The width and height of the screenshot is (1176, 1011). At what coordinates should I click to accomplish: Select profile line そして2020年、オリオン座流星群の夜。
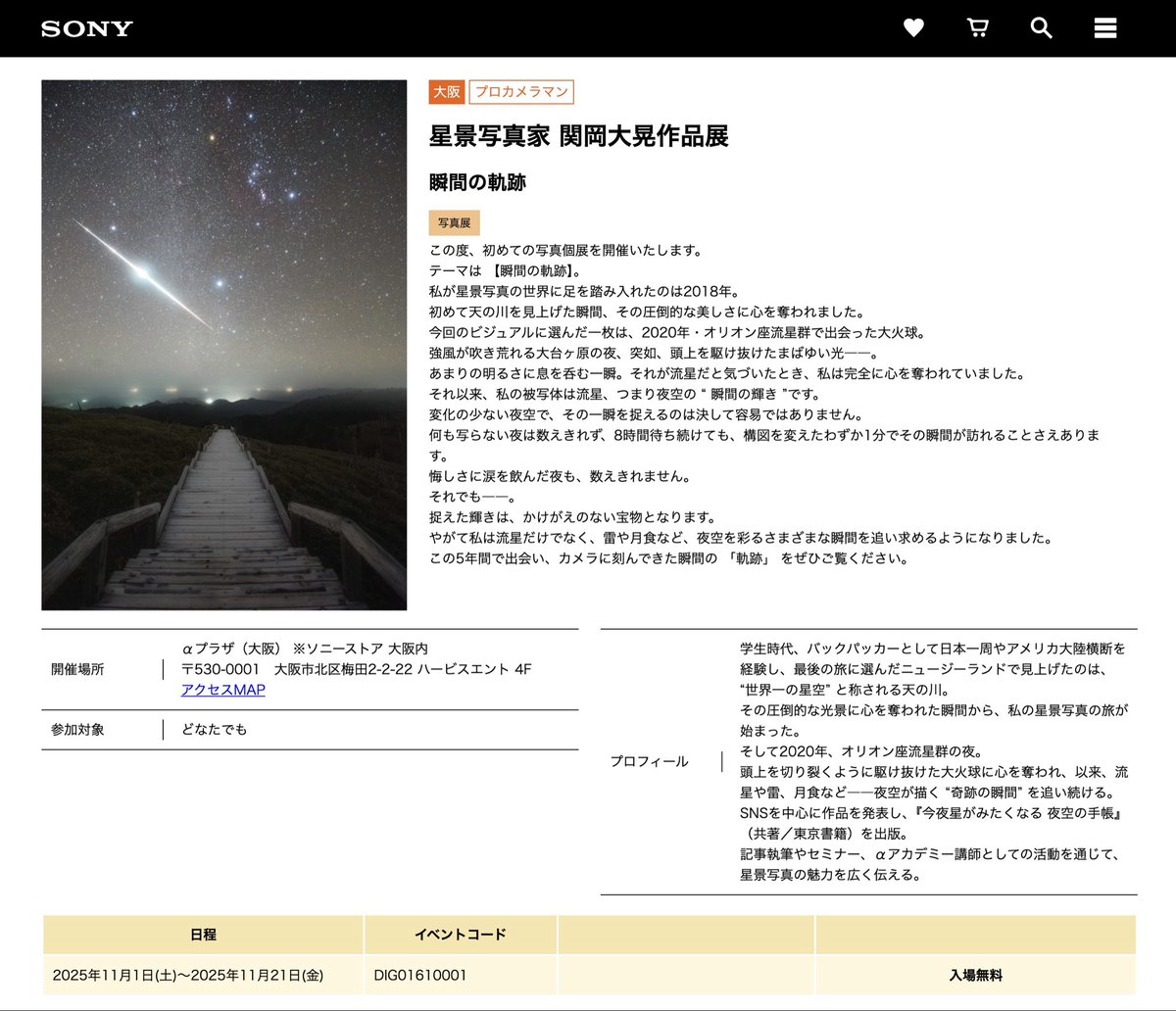[x=861, y=751]
